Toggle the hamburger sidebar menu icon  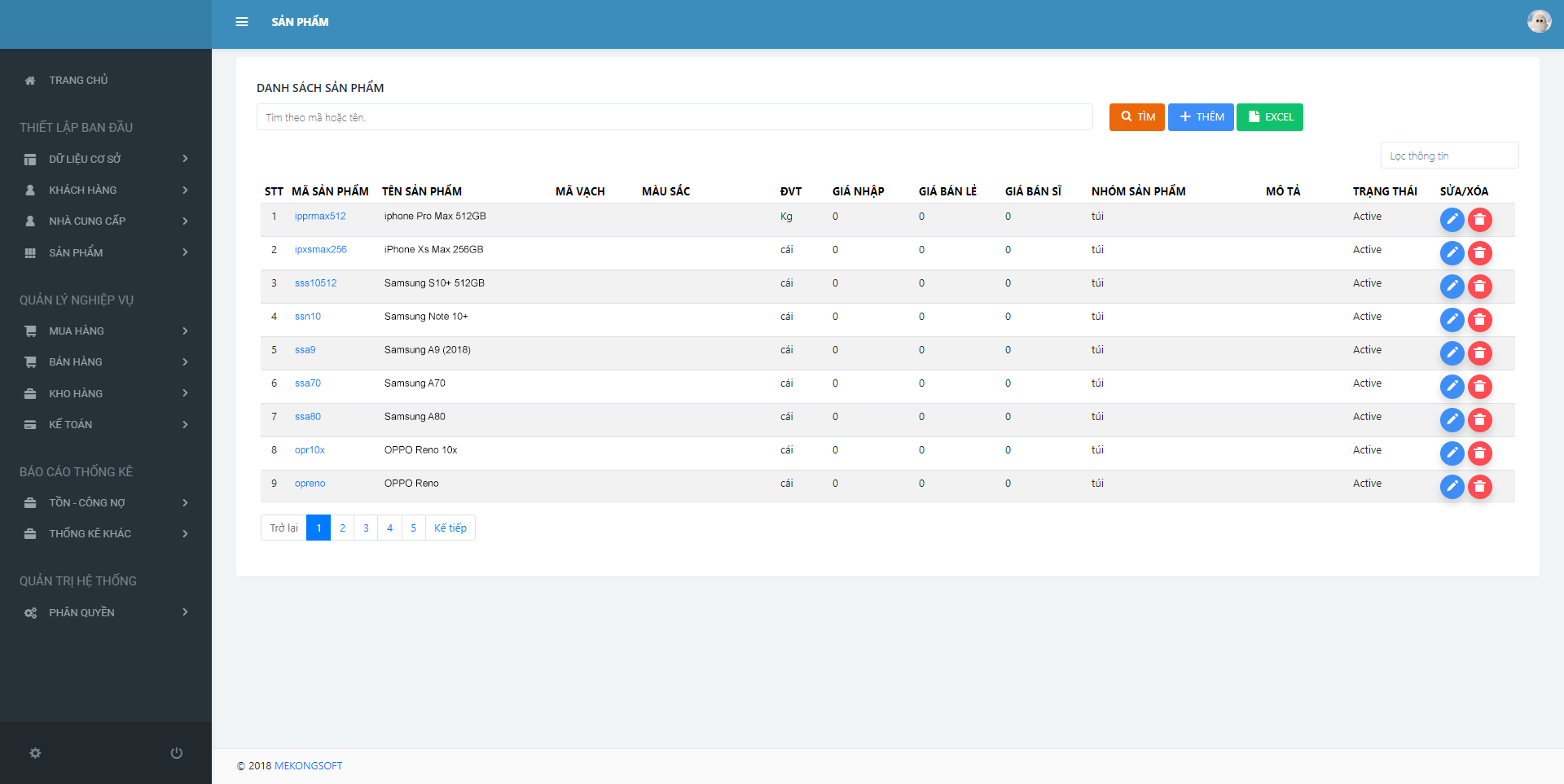[x=242, y=22]
